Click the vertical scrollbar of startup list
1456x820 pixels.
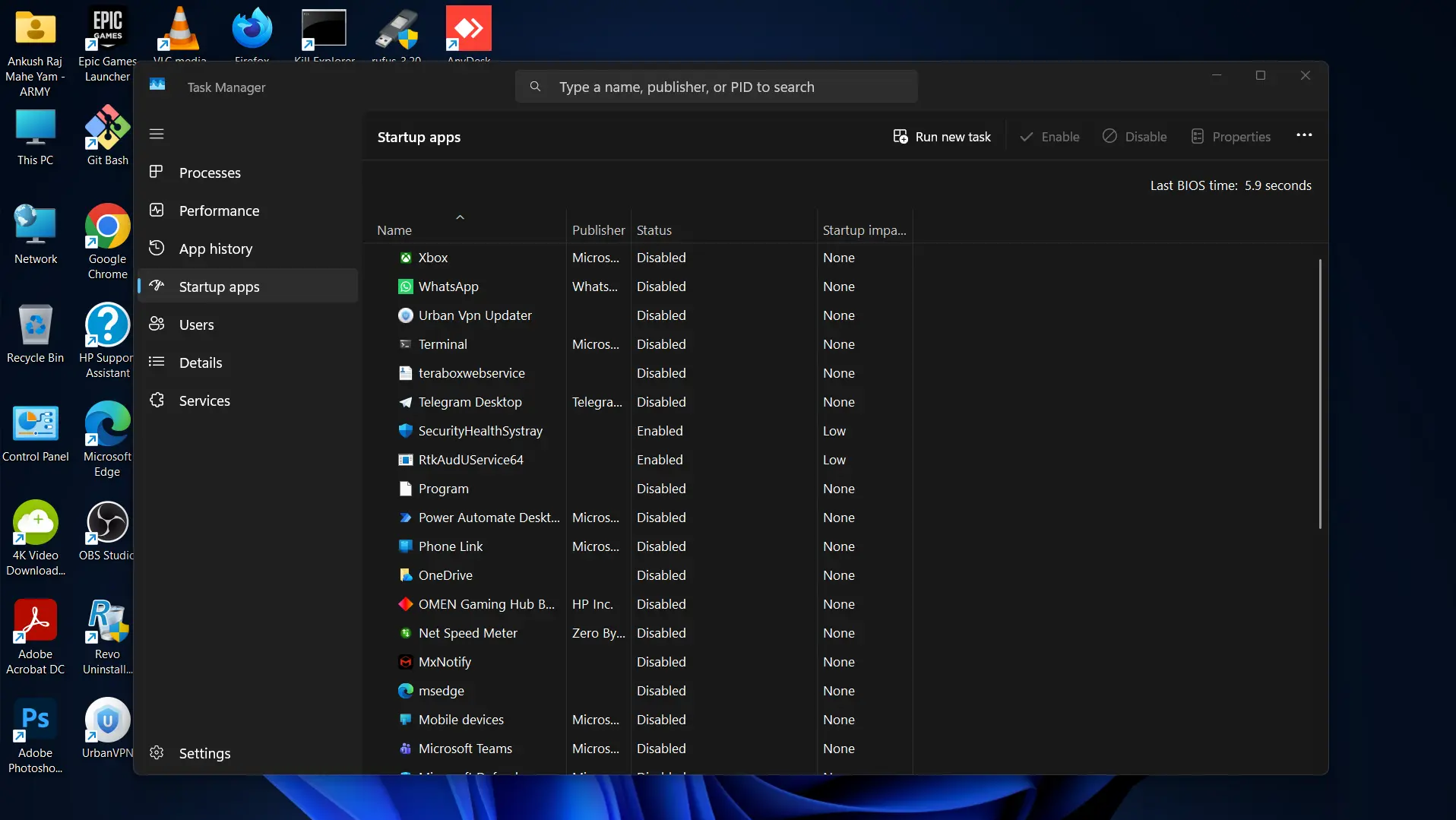click(1320, 394)
